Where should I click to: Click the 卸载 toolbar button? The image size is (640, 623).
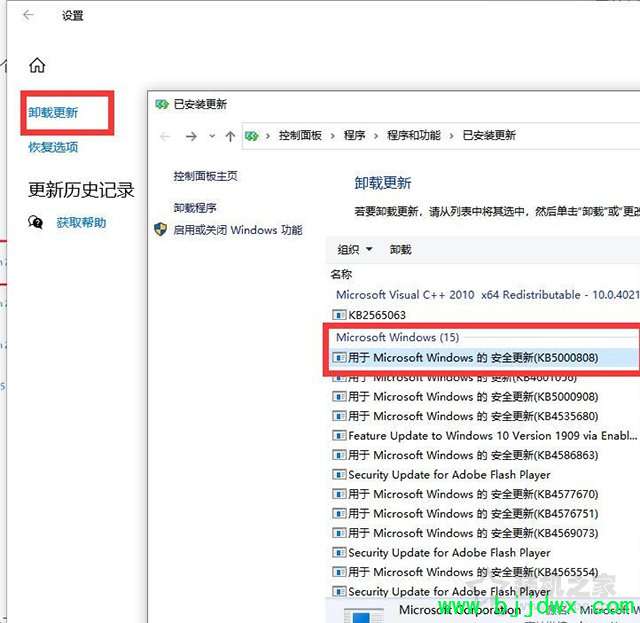400,249
